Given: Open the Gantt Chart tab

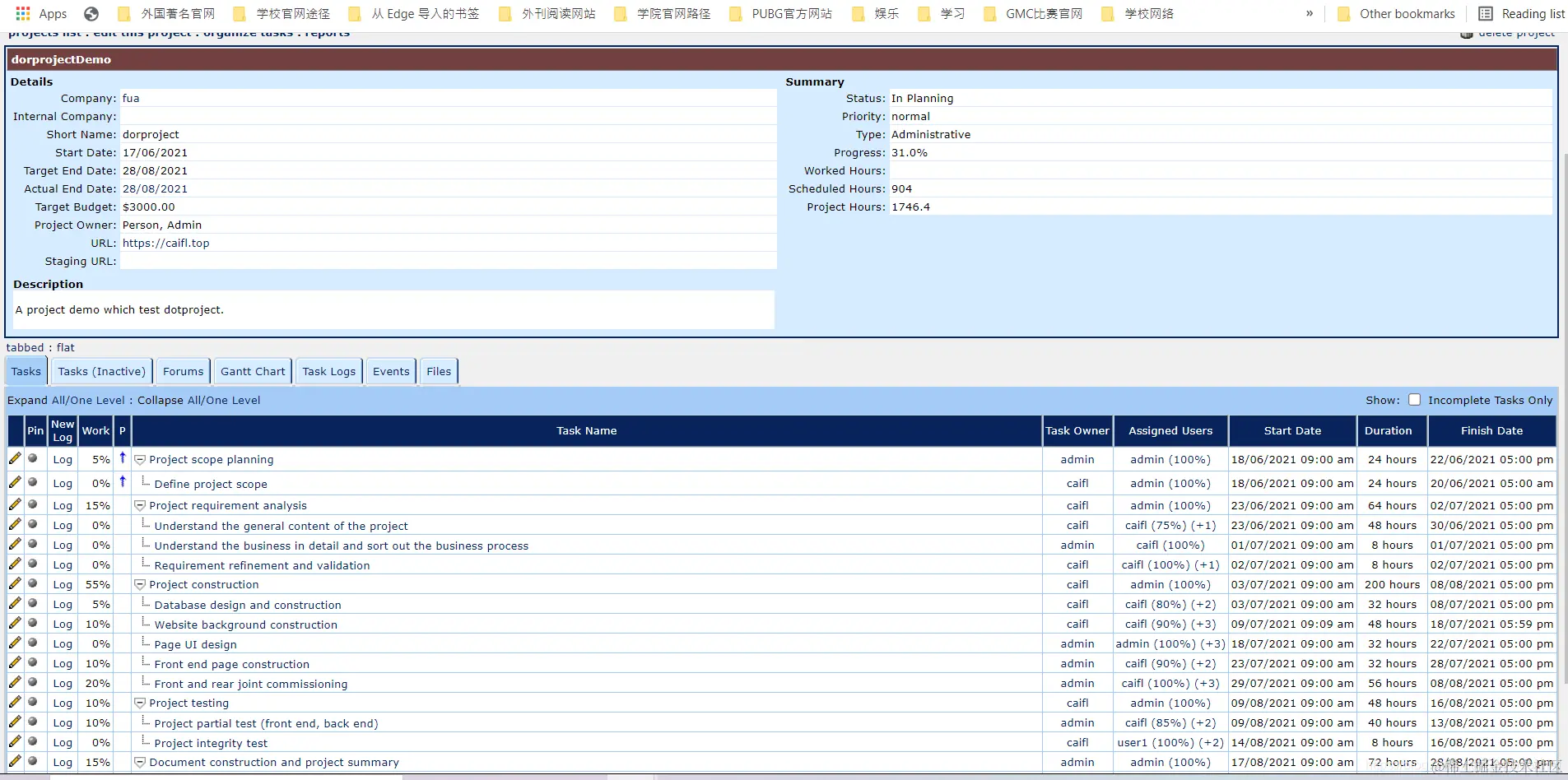Looking at the screenshot, I should (x=253, y=371).
